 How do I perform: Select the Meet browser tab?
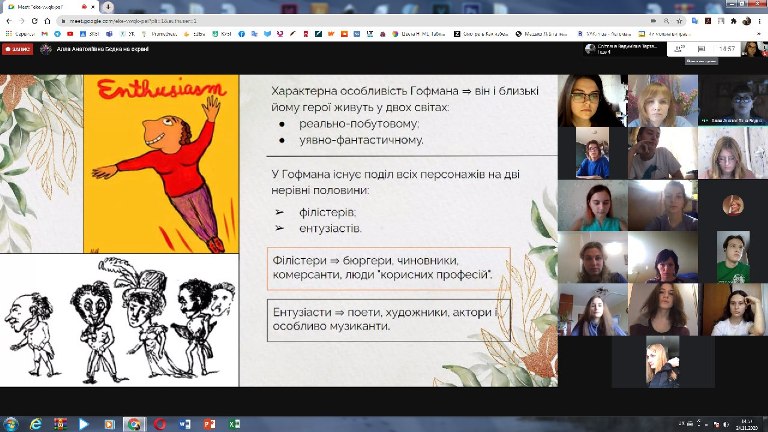coord(51,7)
